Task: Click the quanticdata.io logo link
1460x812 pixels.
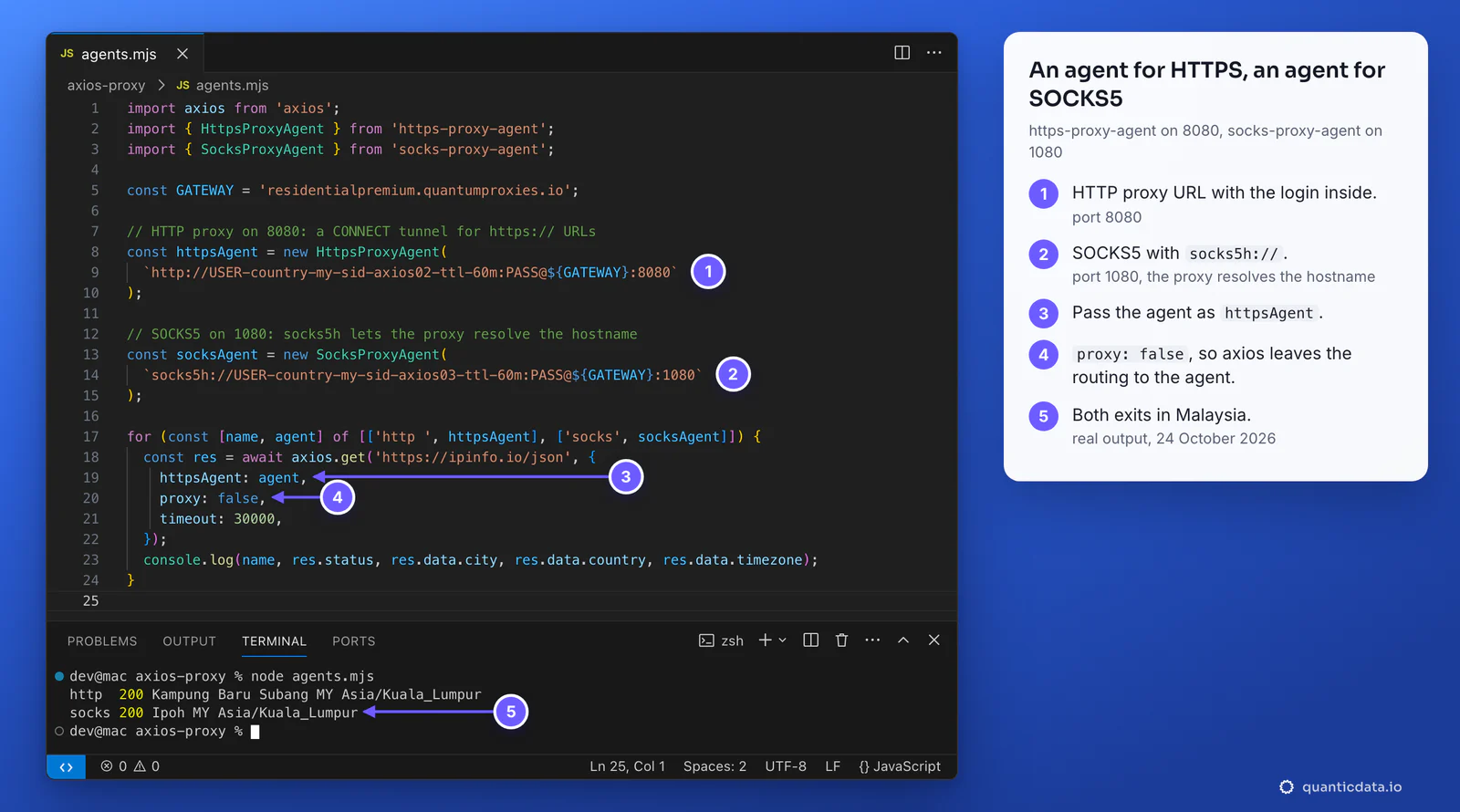Action: pos(1340,786)
